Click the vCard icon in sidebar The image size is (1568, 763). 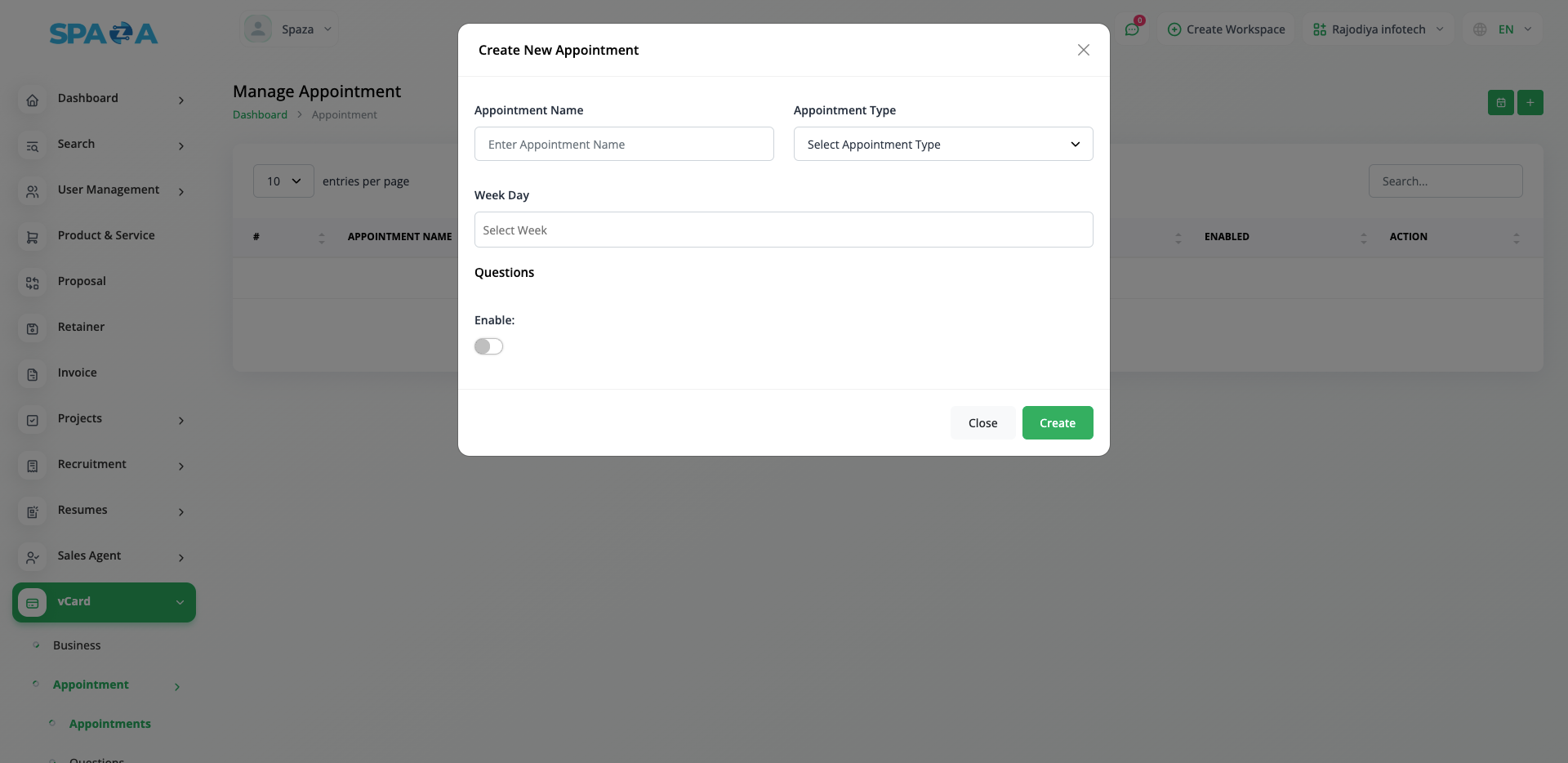pyautogui.click(x=33, y=603)
